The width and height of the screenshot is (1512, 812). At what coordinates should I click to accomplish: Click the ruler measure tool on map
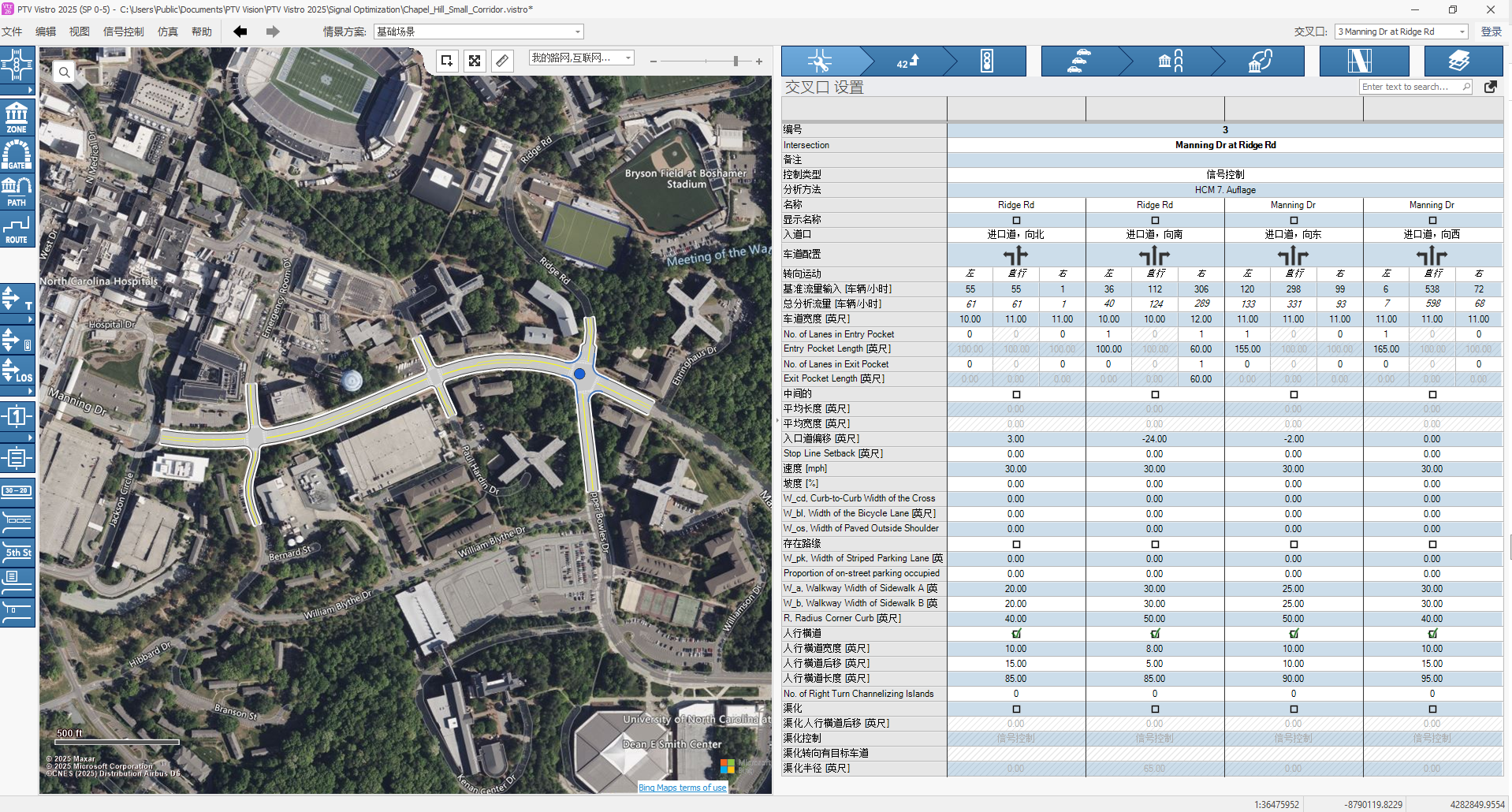[502, 61]
